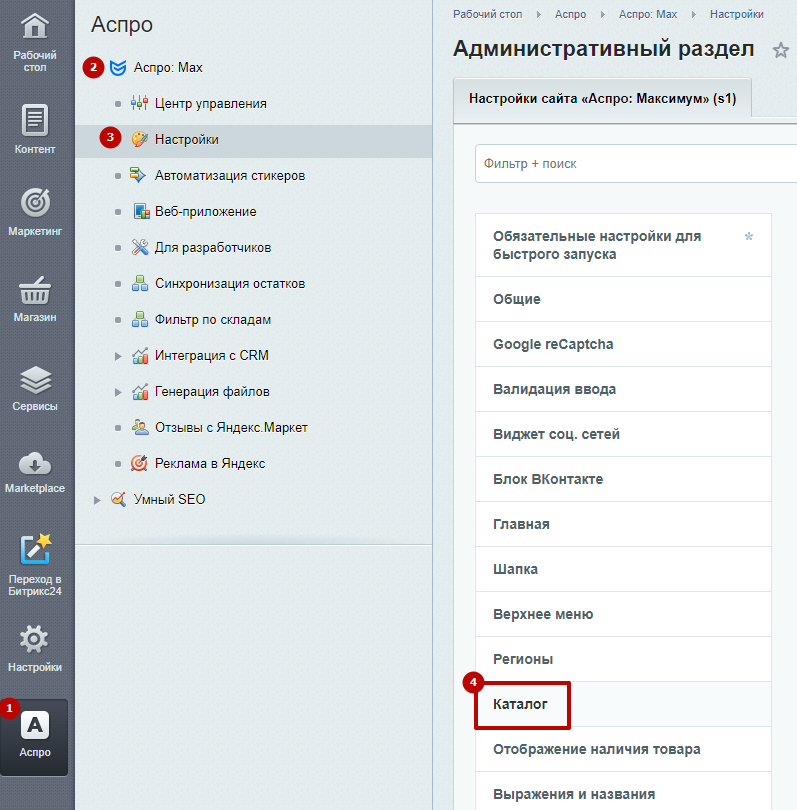The image size is (797, 810).
Task: Select the Аспро: Max tree label
Action: pyautogui.click(x=168, y=68)
